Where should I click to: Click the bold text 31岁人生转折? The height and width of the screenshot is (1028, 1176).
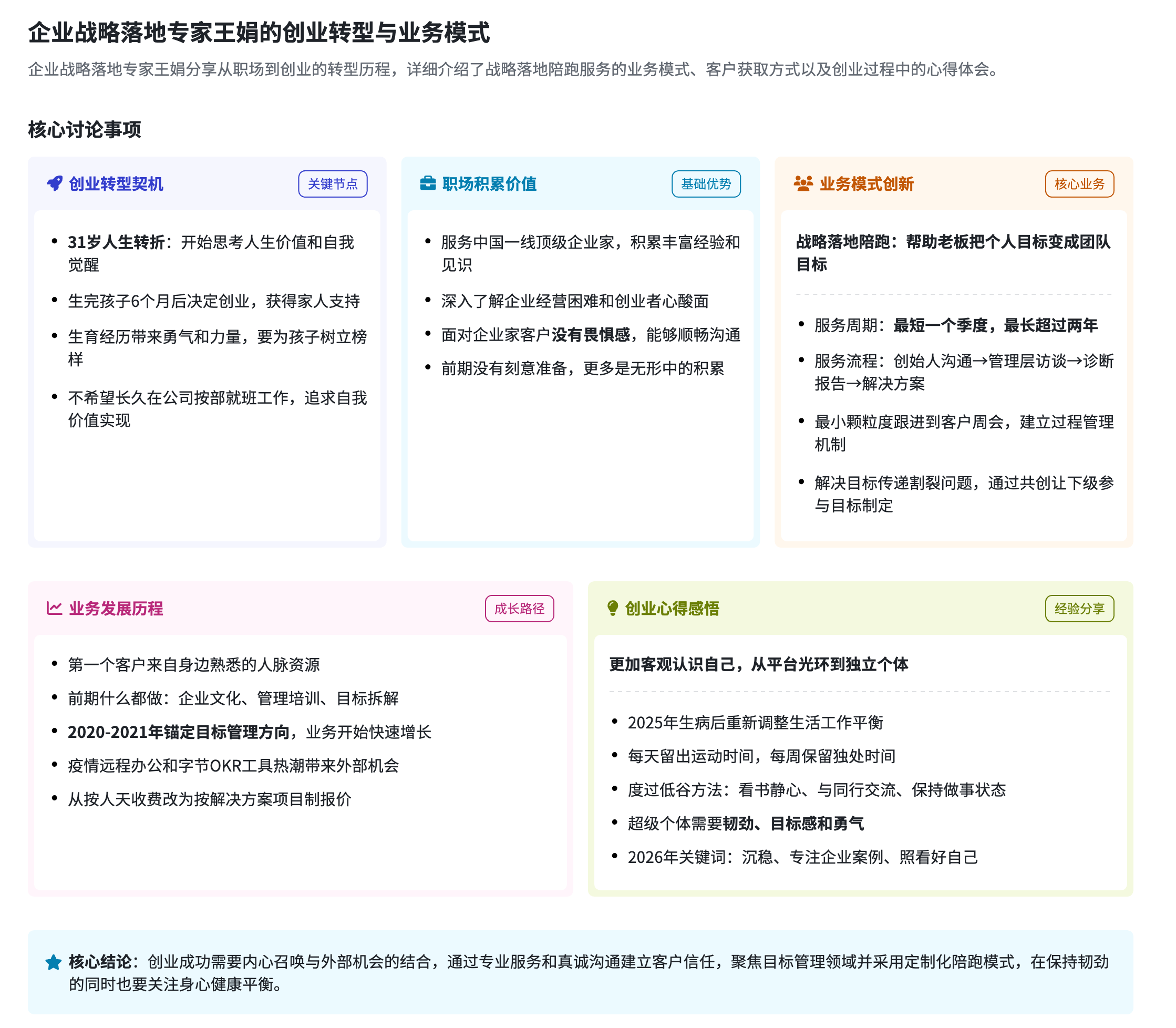[116, 242]
